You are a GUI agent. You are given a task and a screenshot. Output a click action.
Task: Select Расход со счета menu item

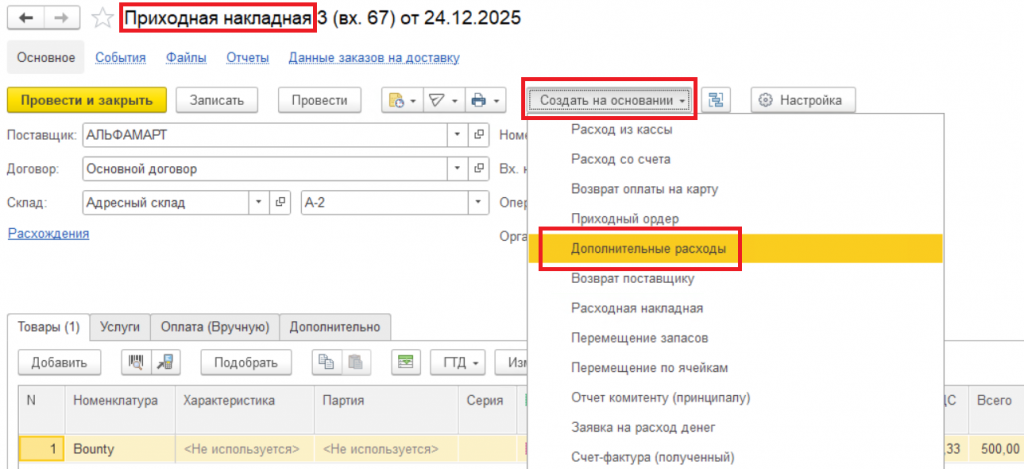click(x=735, y=159)
